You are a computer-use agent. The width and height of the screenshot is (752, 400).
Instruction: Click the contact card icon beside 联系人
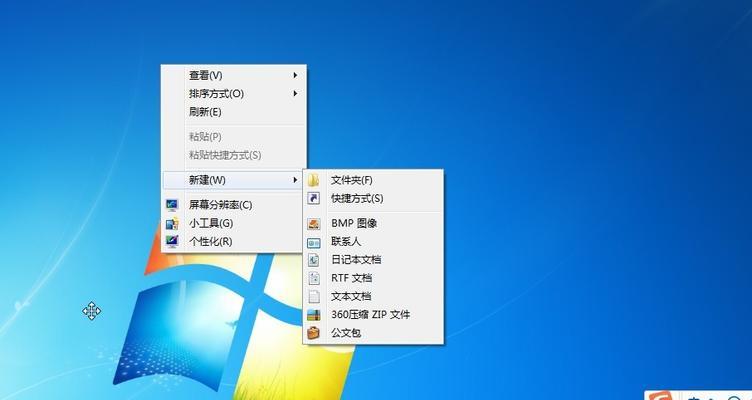click(x=314, y=243)
